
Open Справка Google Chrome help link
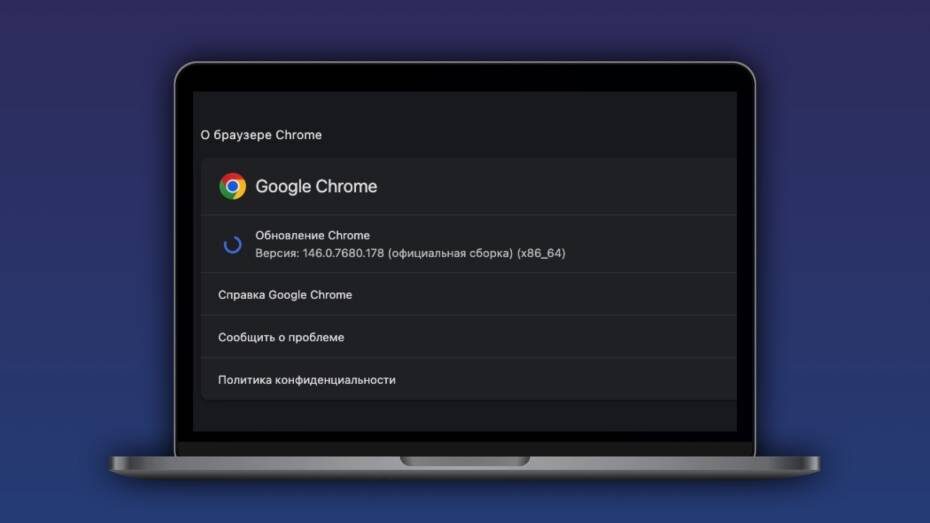pyautogui.click(x=469, y=295)
